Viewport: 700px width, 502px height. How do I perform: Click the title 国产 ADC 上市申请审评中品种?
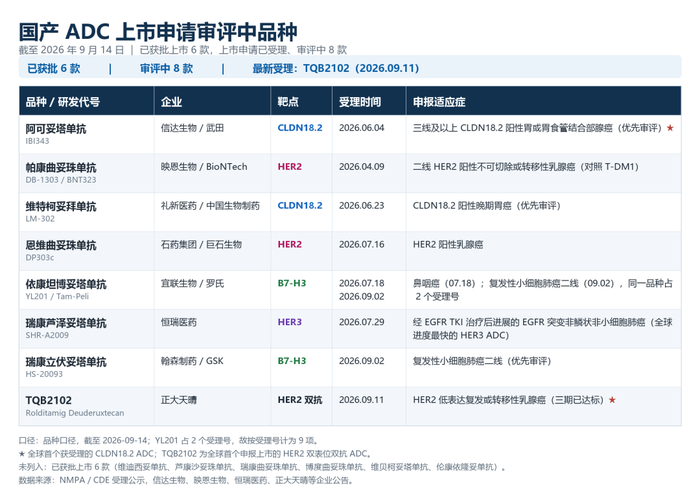pos(158,32)
